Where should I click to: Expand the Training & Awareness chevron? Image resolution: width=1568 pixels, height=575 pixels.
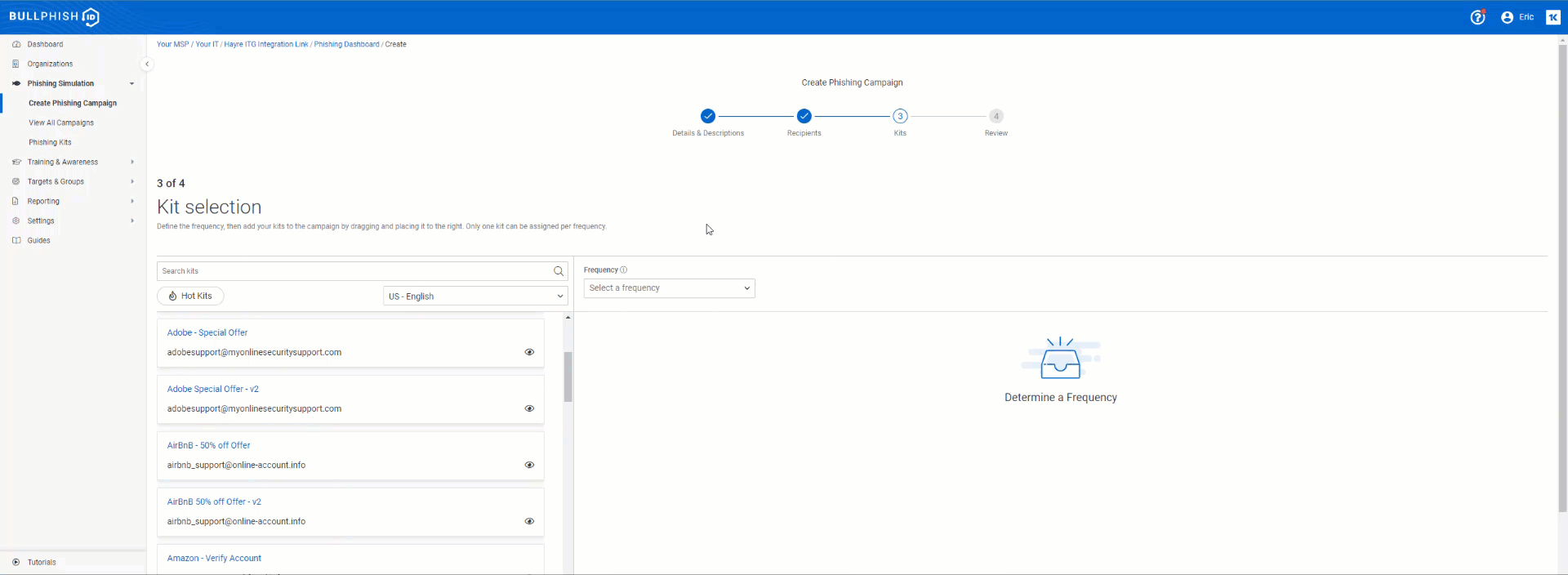[x=132, y=162]
